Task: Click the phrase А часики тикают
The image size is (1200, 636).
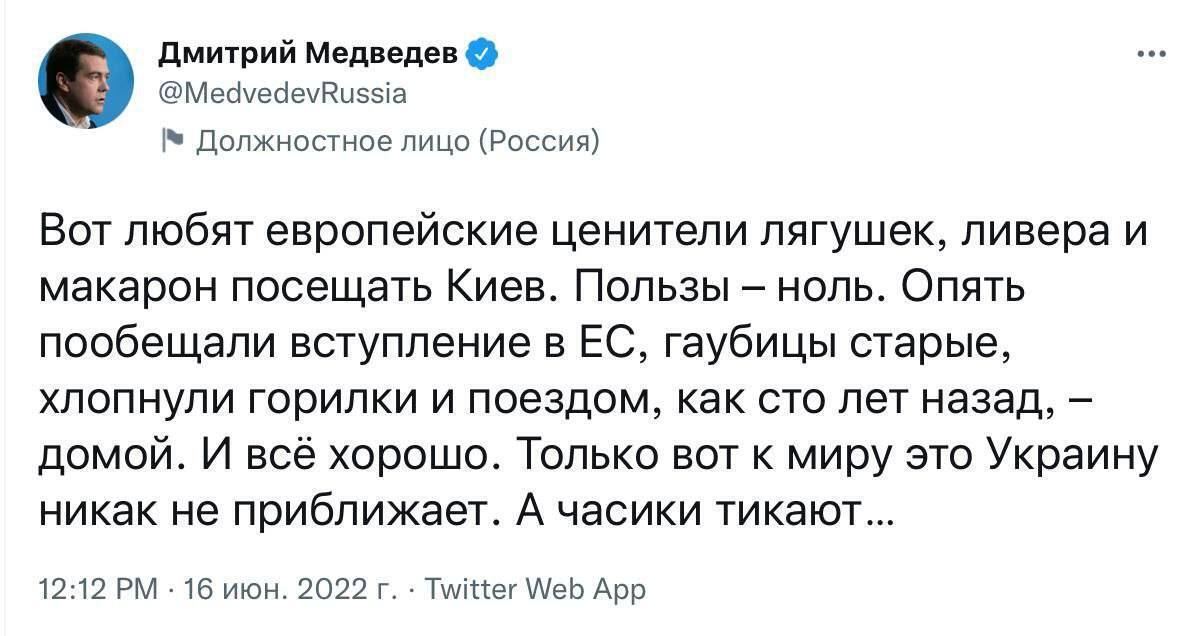Action: (704, 513)
